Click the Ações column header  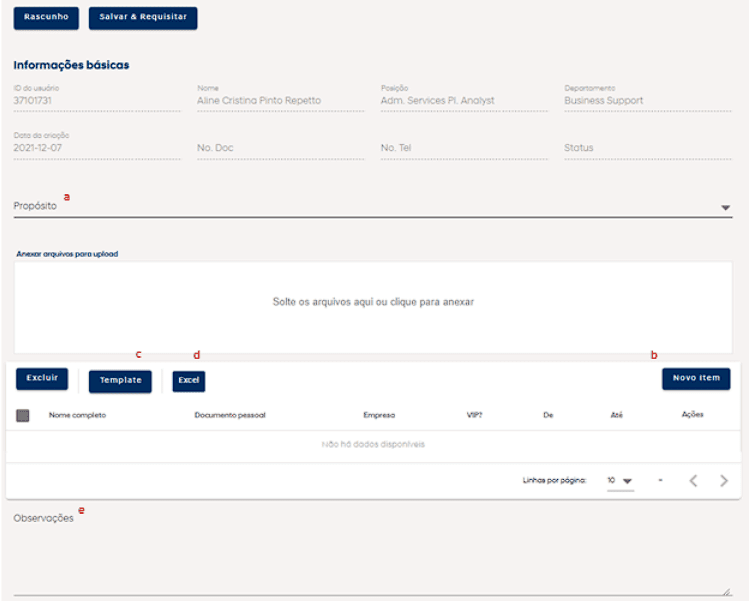693,414
